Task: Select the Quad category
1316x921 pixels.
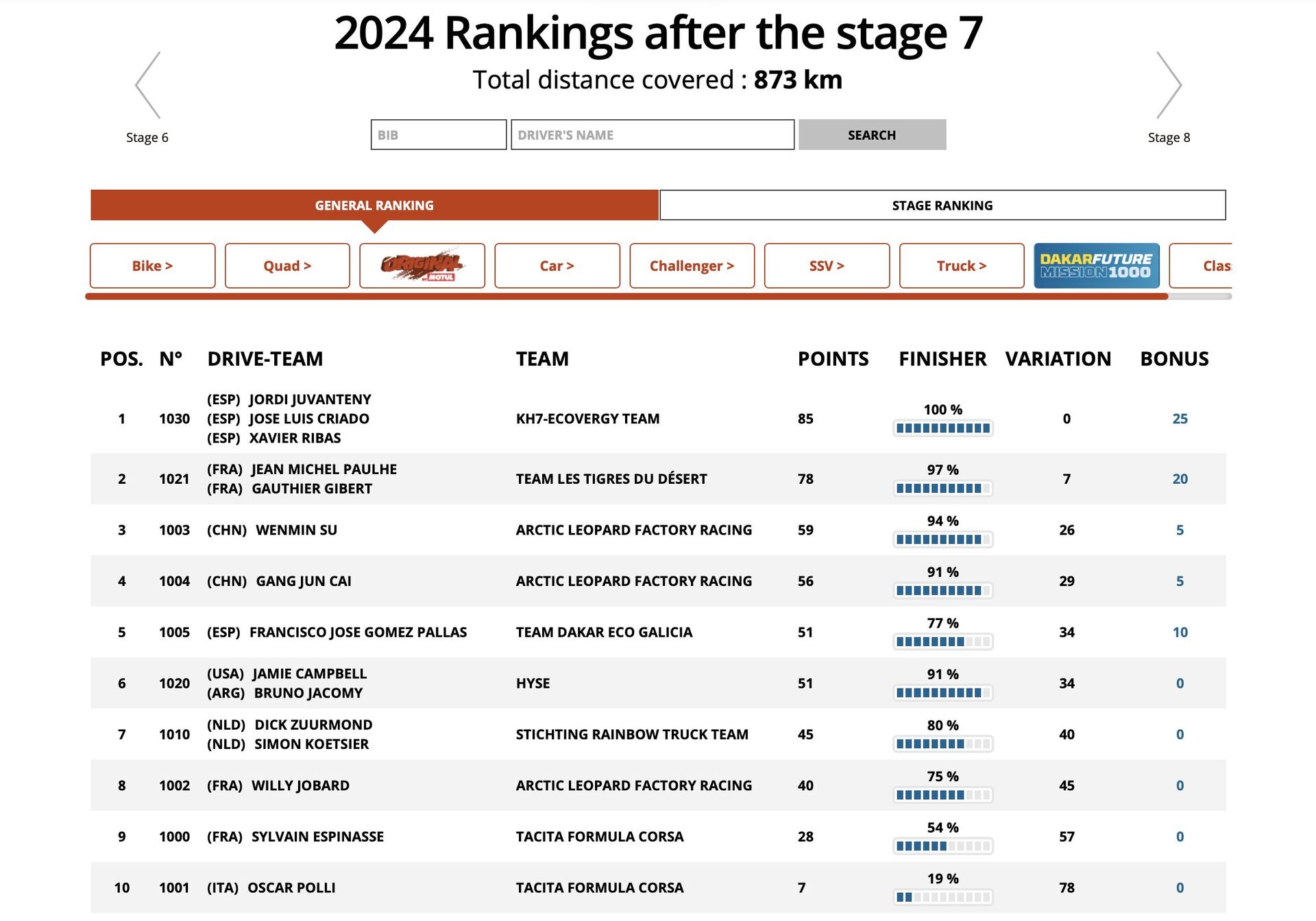Action: (287, 266)
